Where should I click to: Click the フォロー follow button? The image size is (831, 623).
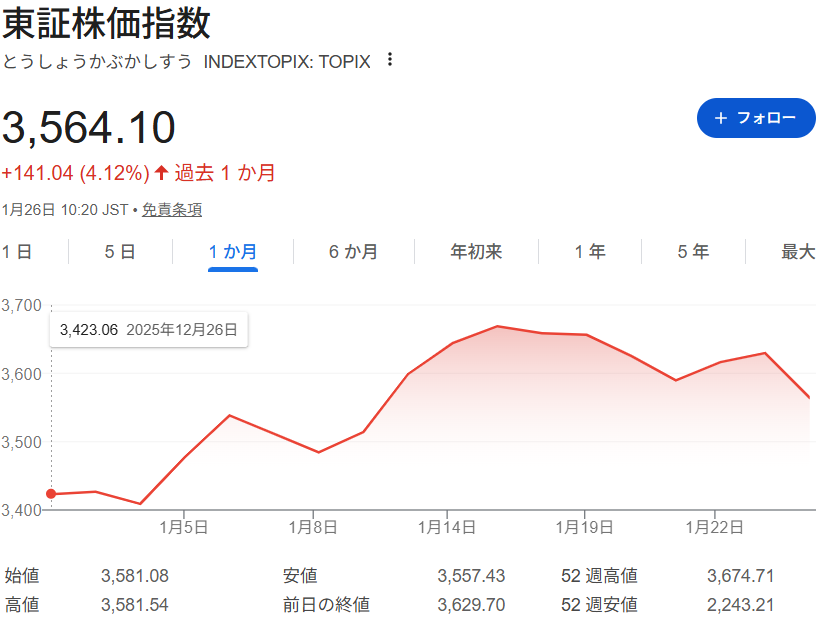[755, 118]
